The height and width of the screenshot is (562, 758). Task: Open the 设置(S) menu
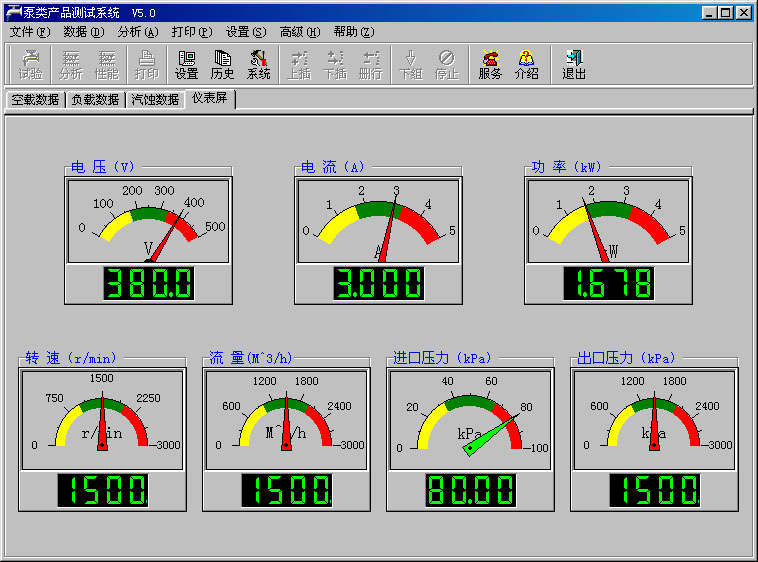pyautogui.click(x=246, y=32)
